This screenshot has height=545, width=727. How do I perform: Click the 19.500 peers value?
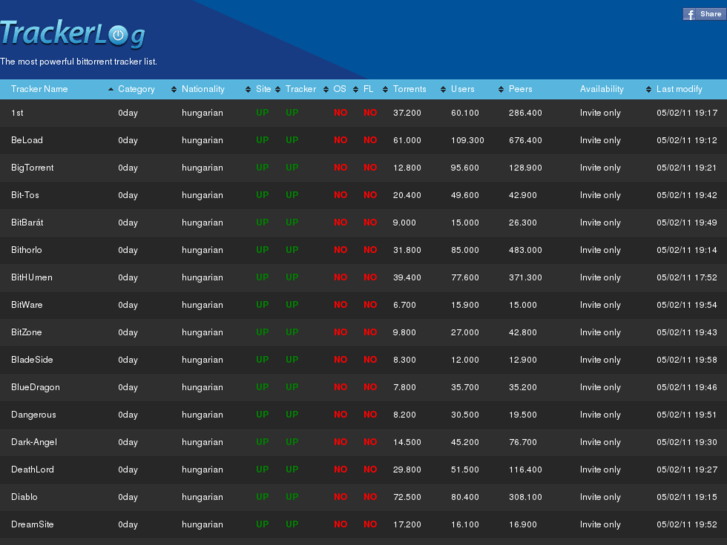523,414
